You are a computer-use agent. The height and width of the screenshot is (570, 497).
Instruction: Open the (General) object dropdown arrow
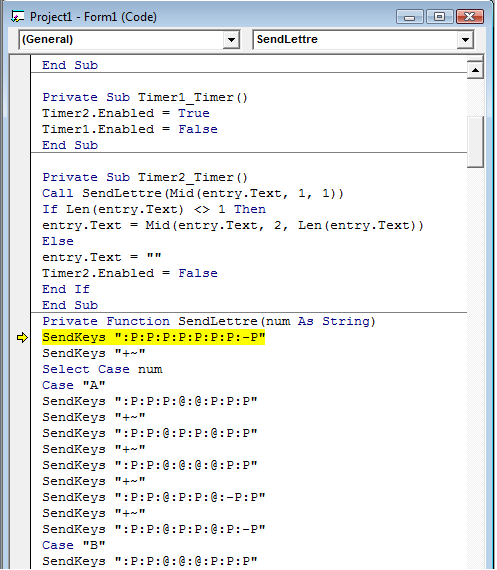point(231,40)
